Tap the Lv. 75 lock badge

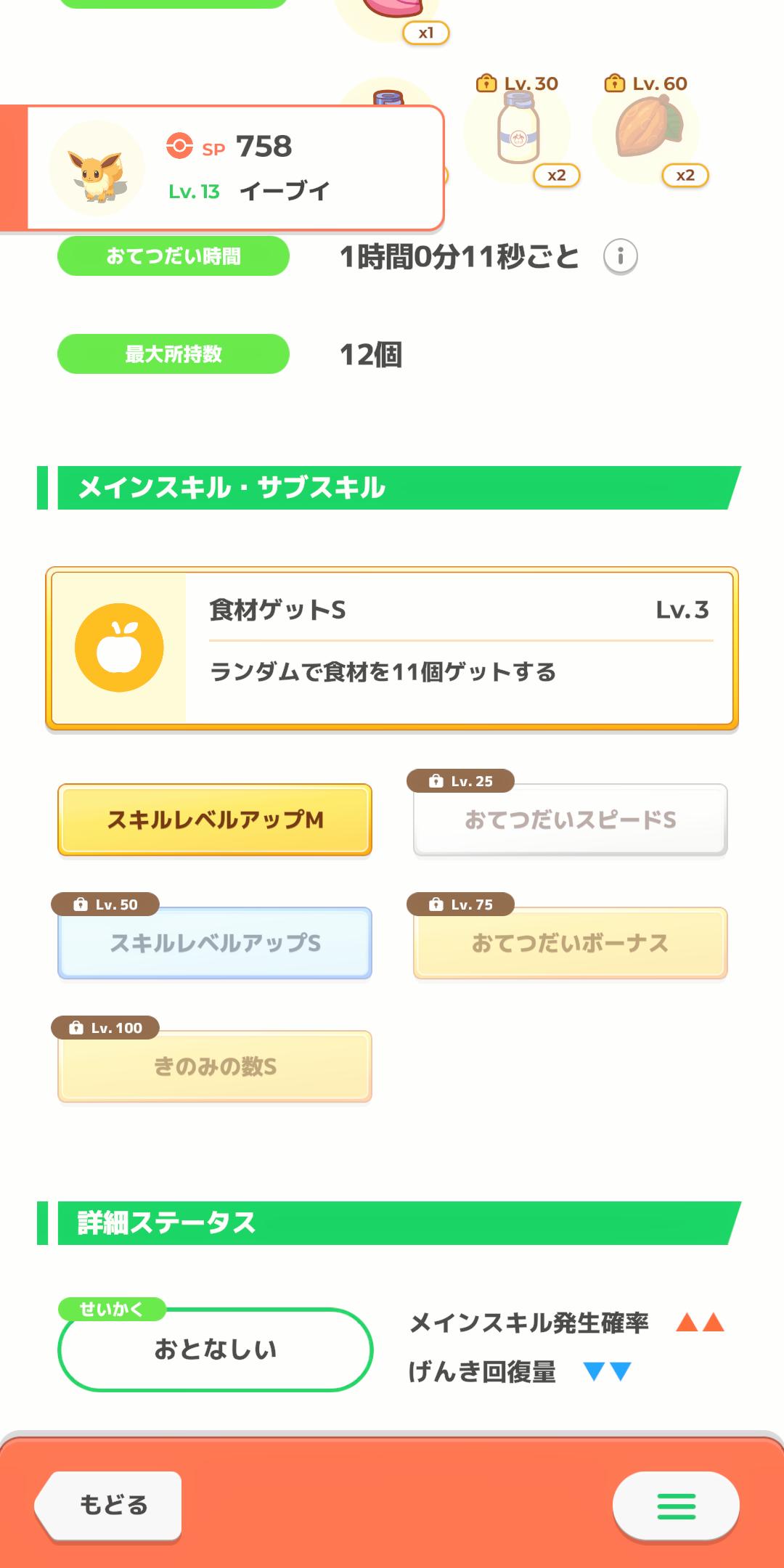pos(461,905)
